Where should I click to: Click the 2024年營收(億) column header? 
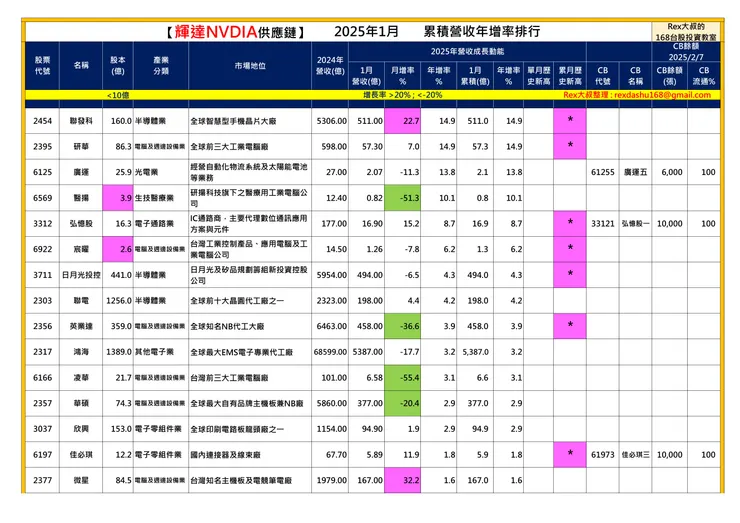point(330,66)
